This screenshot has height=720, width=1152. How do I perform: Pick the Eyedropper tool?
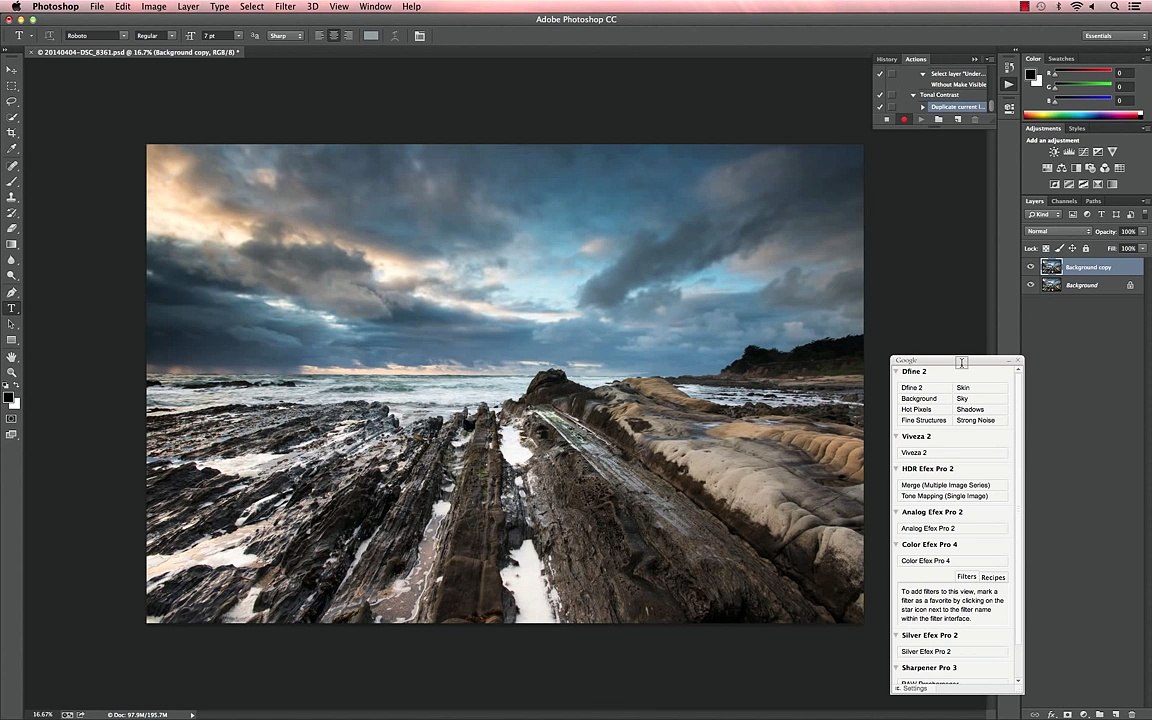12,149
